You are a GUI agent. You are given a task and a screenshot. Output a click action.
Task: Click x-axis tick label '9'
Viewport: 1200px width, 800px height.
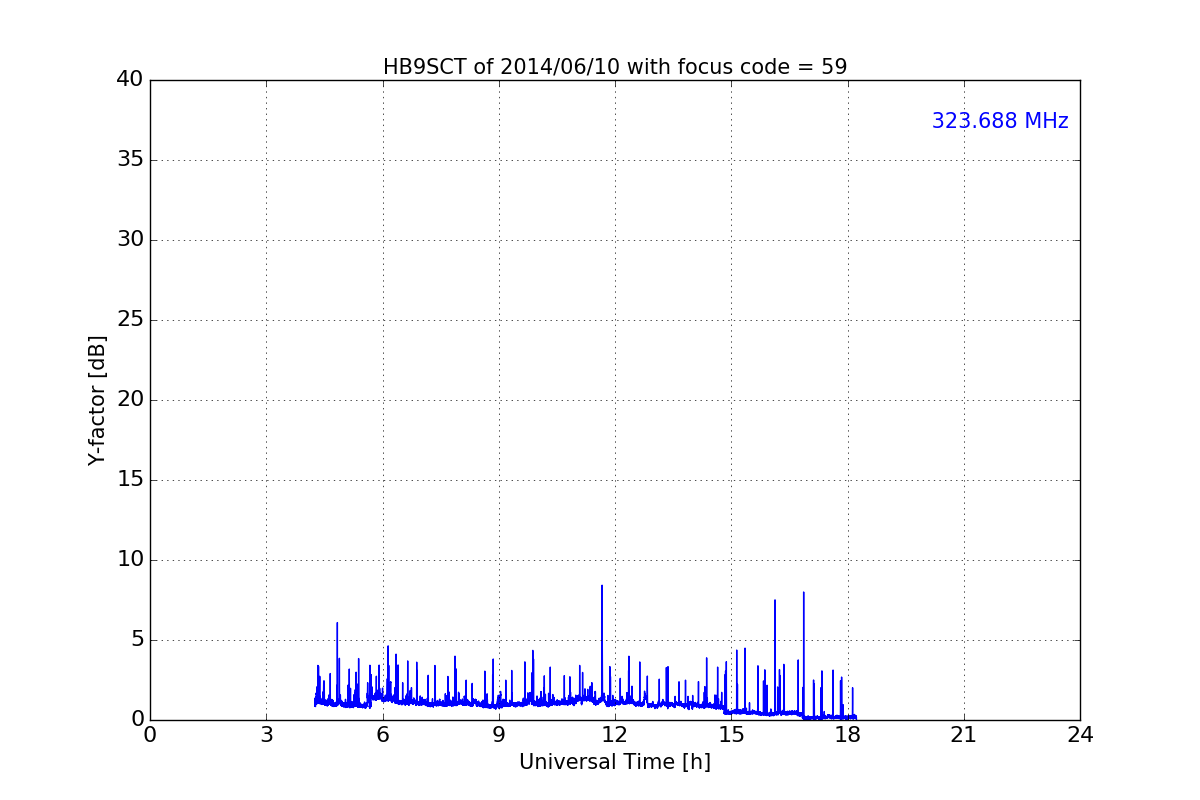[499, 735]
